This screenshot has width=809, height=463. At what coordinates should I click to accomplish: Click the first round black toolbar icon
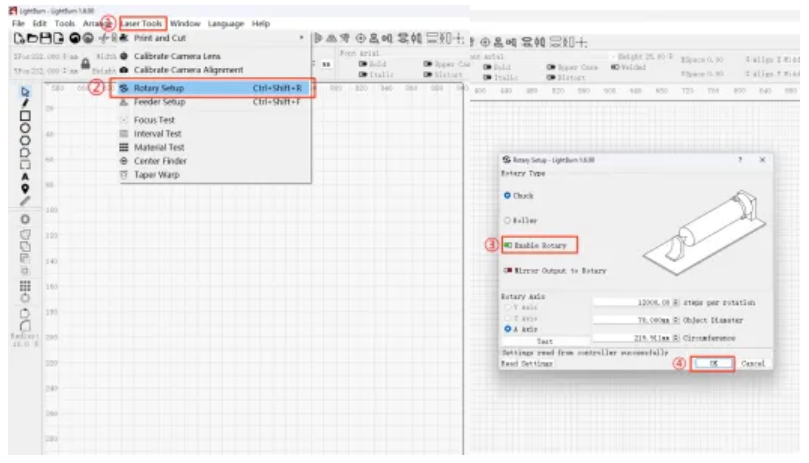pyautogui.click(x=75, y=38)
